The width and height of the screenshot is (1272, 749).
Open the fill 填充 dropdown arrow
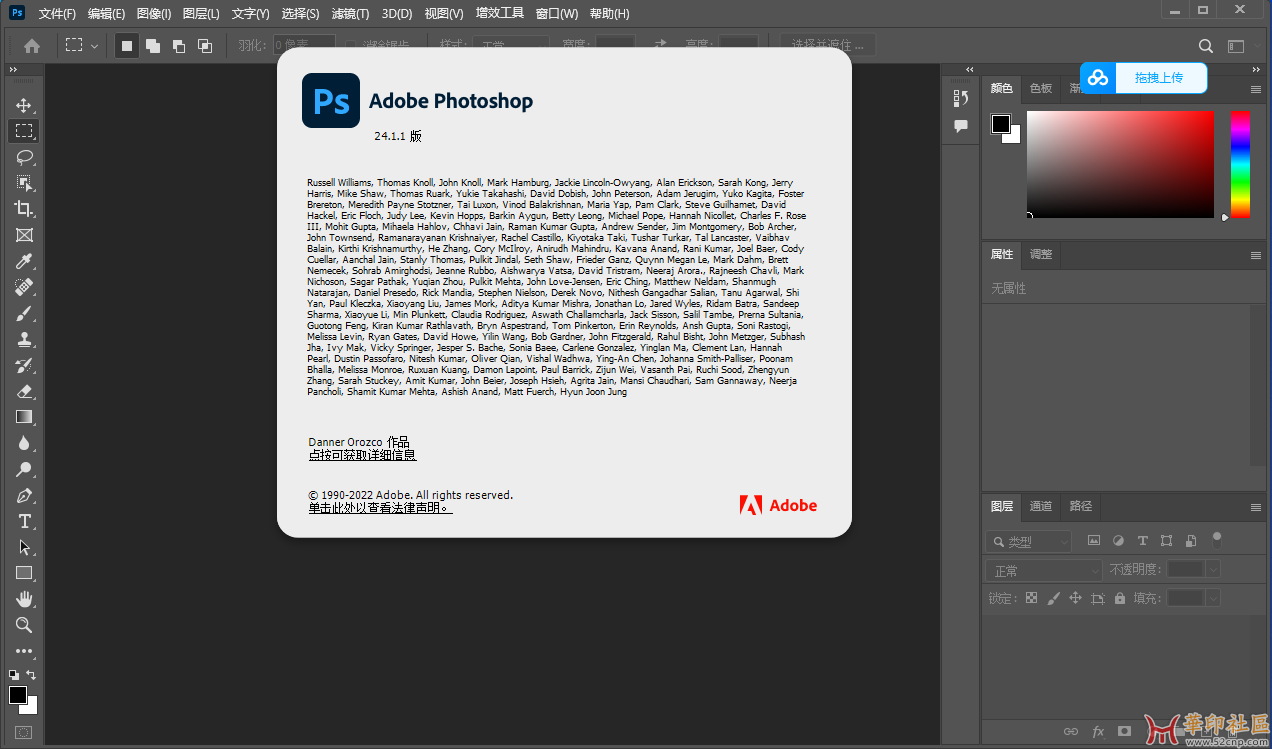[1213, 598]
